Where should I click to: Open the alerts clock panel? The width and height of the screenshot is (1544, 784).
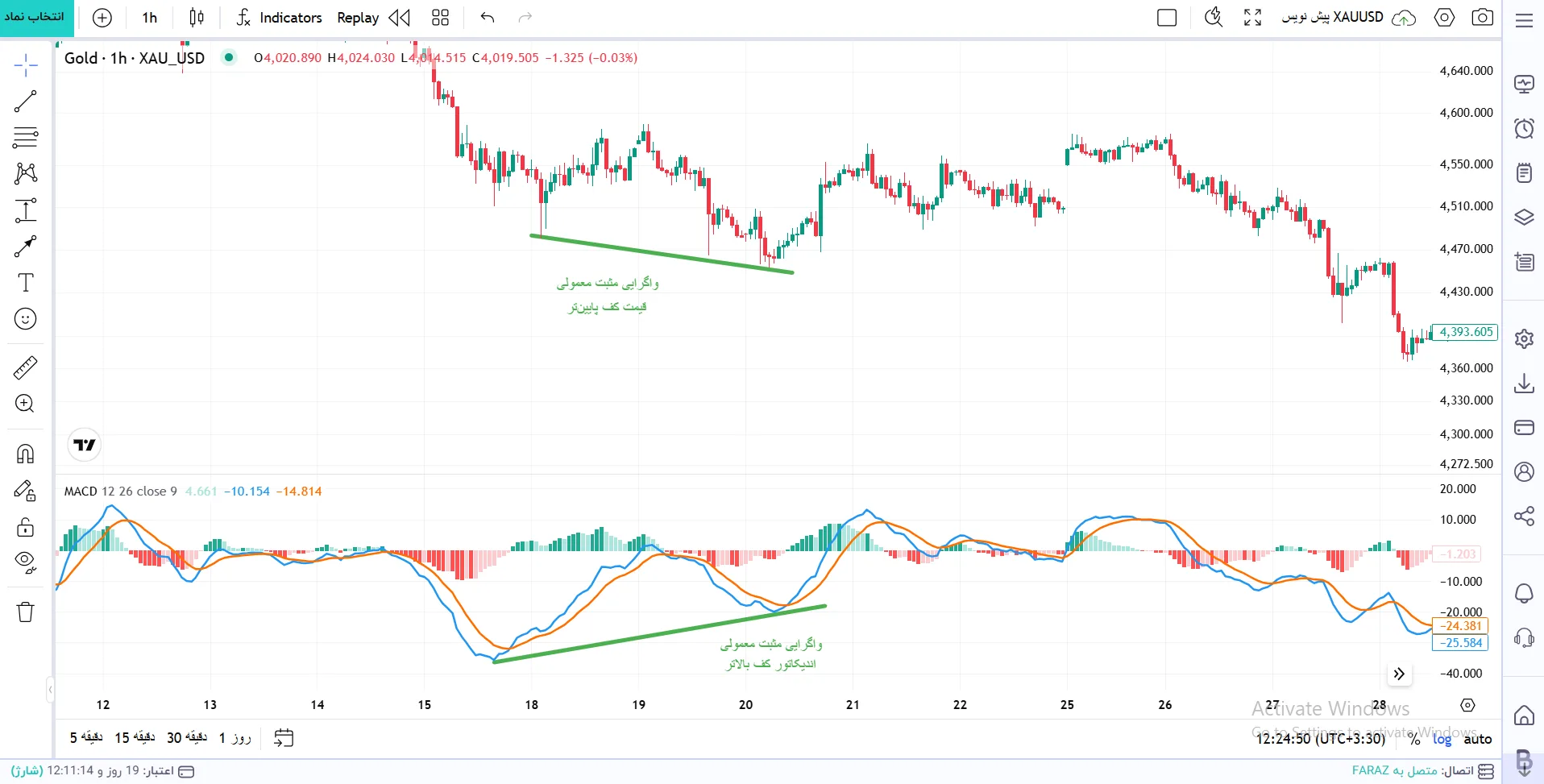coord(1524,129)
